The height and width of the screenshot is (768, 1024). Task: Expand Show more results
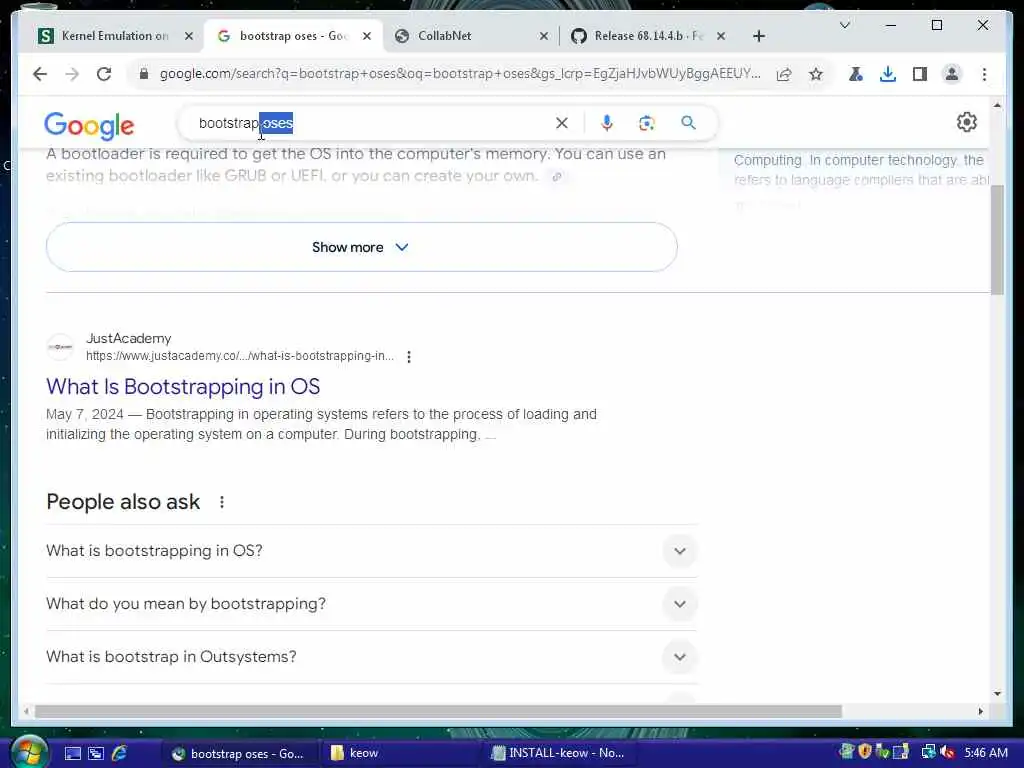(x=361, y=247)
